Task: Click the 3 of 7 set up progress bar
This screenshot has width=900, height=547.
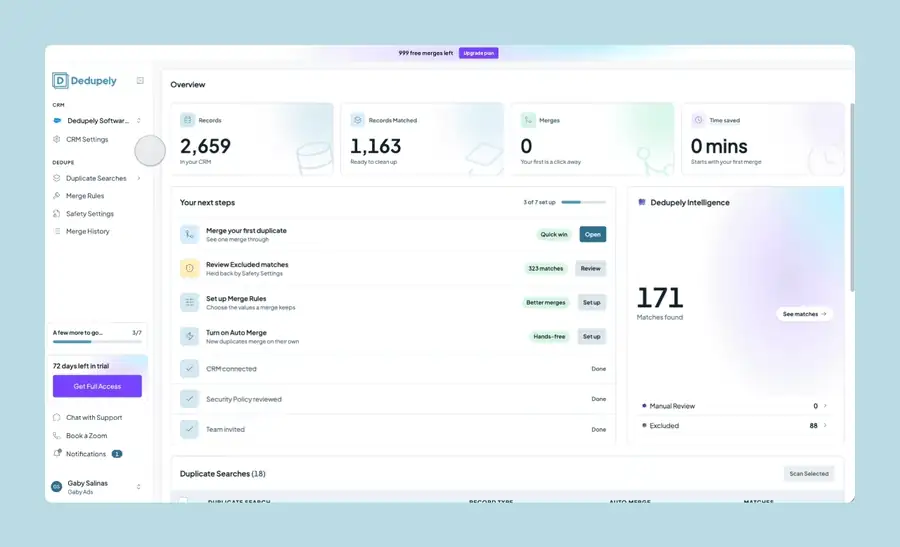Action: point(583,202)
